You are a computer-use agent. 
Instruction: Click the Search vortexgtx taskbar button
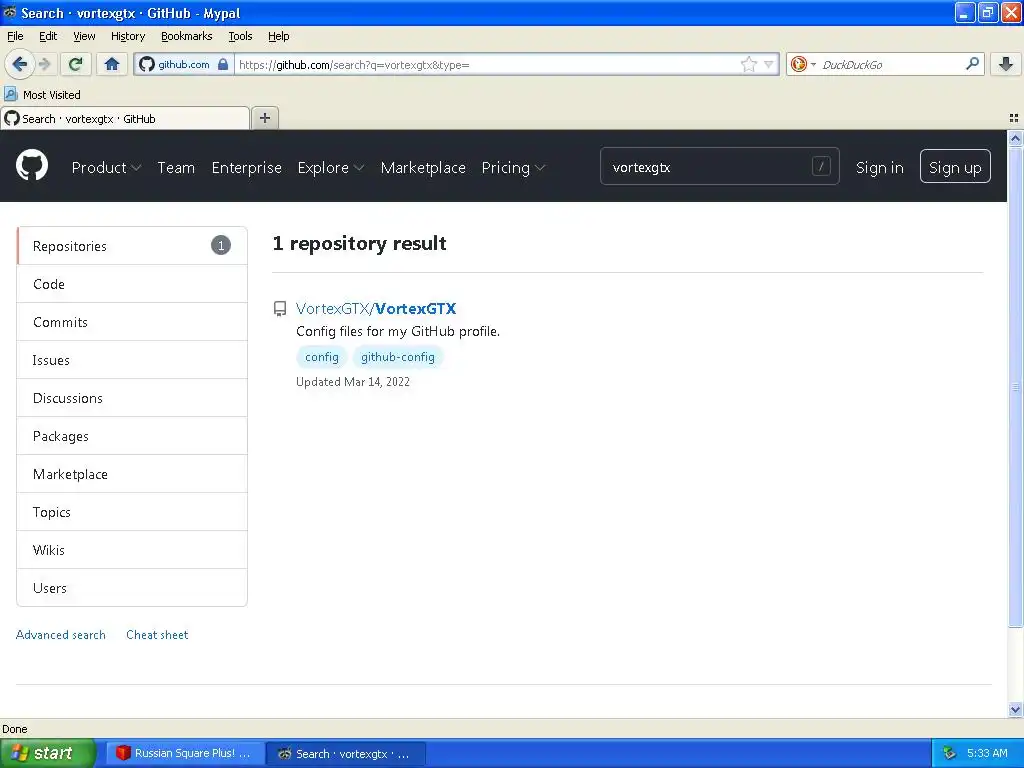pyautogui.click(x=346, y=754)
